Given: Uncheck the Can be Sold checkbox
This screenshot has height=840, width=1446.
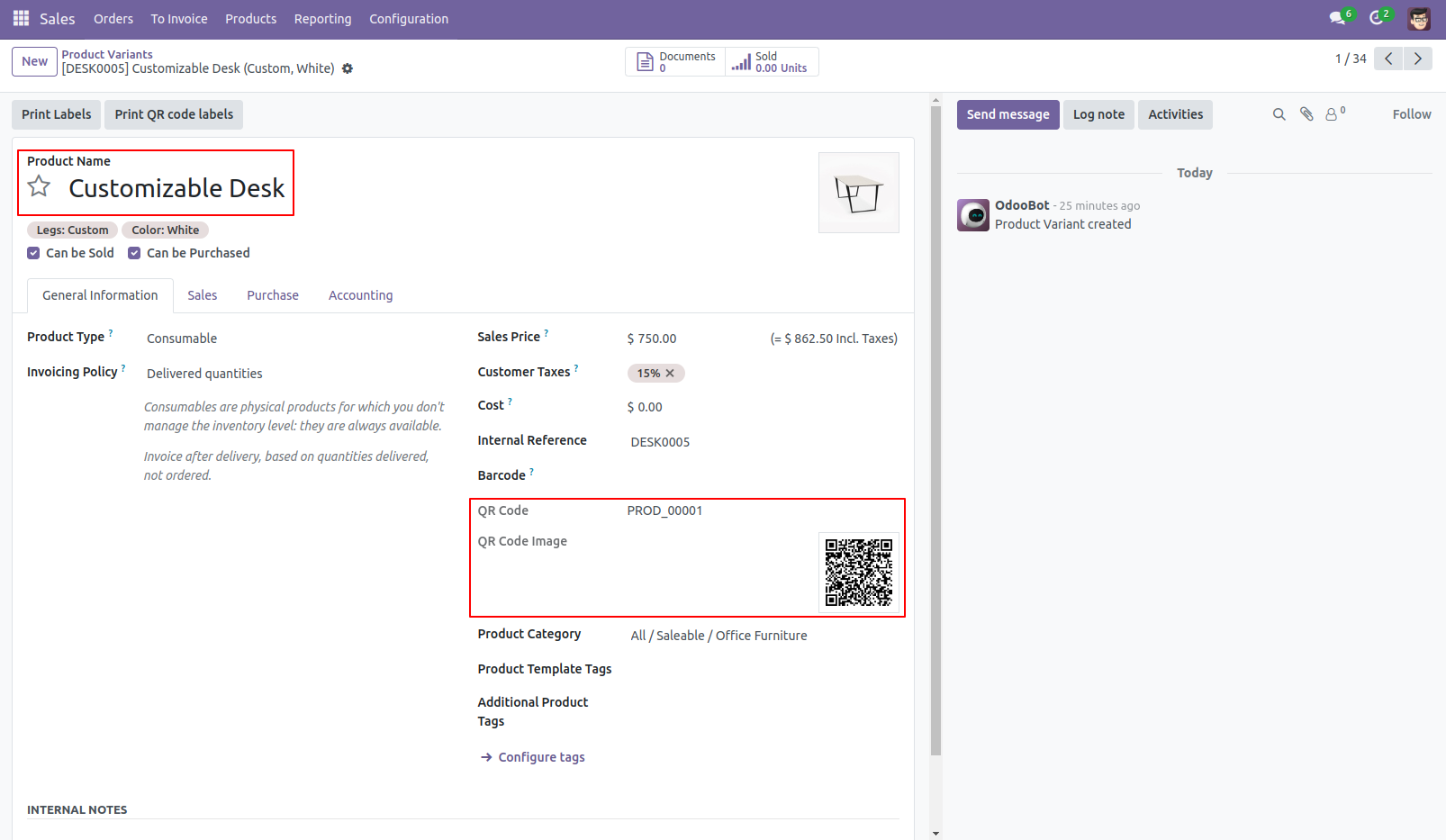Looking at the screenshot, I should click(32, 253).
